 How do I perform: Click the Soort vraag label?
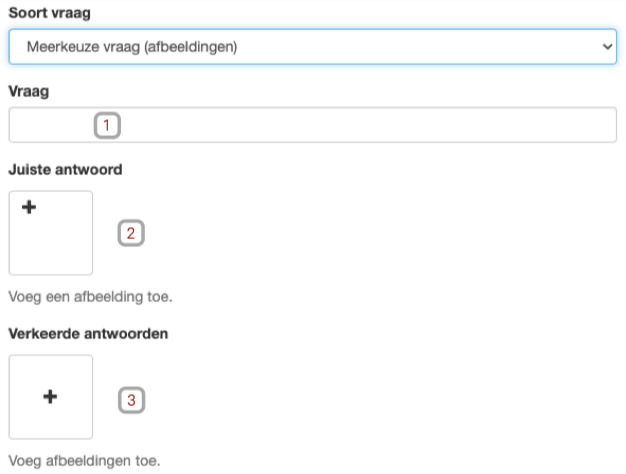[x=50, y=13]
